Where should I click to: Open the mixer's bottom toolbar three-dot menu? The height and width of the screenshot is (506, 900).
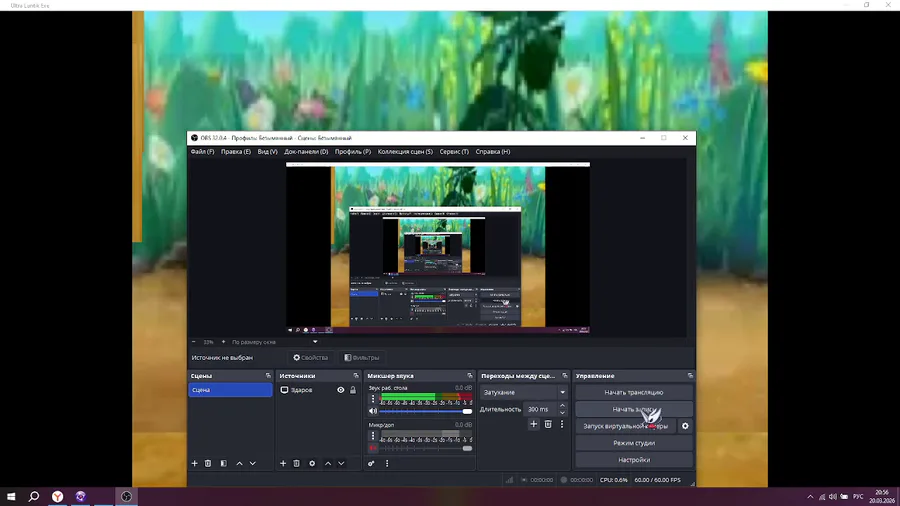(x=387, y=464)
